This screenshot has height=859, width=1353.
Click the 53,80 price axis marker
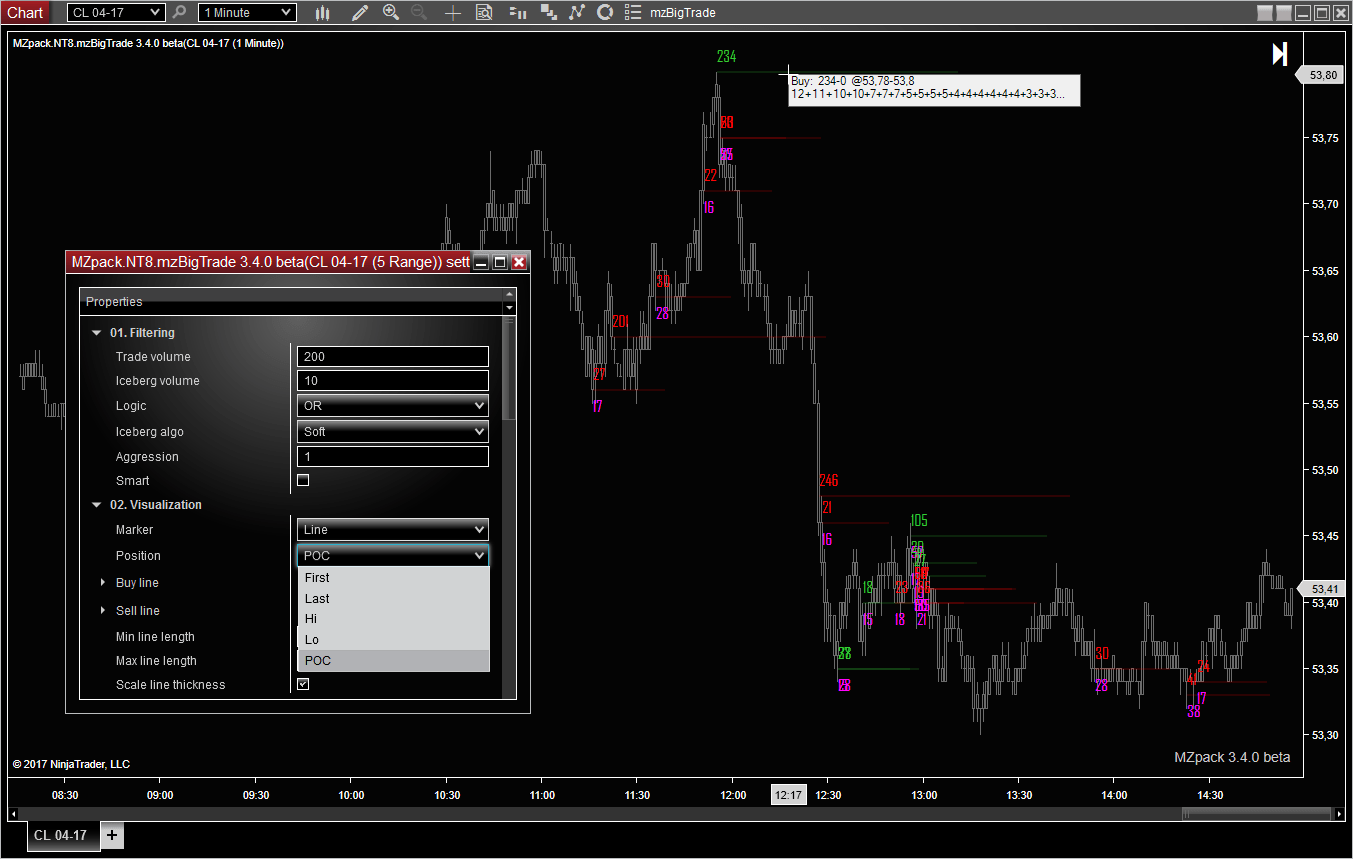pyautogui.click(x=1322, y=75)
